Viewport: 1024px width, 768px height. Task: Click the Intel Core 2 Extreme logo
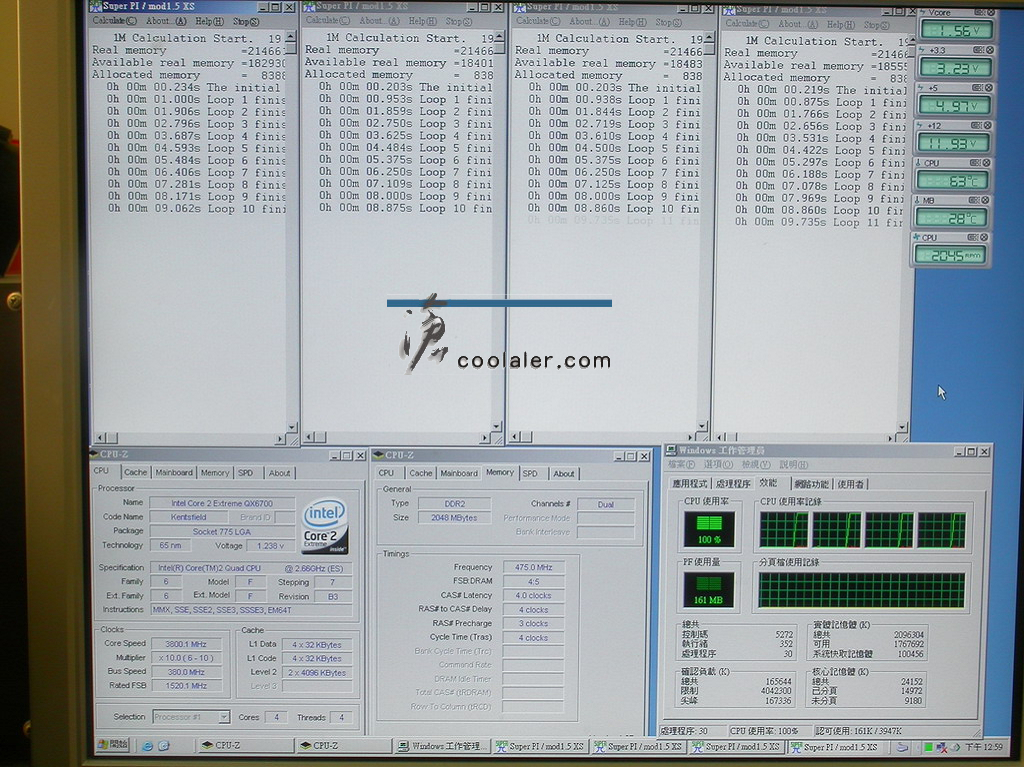point(325,526)
